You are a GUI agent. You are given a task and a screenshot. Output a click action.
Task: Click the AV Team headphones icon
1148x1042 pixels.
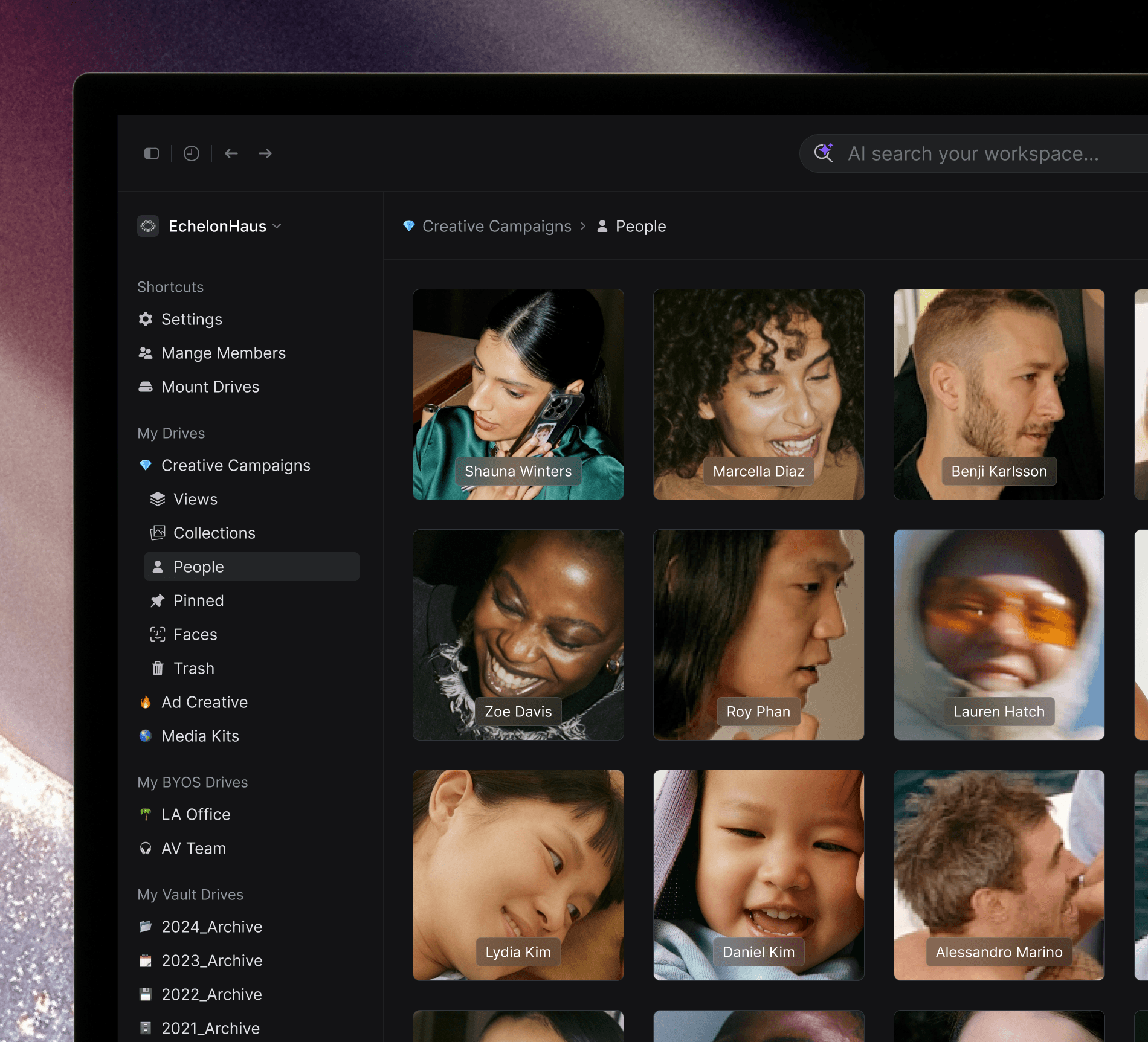[x=146, y=848]
